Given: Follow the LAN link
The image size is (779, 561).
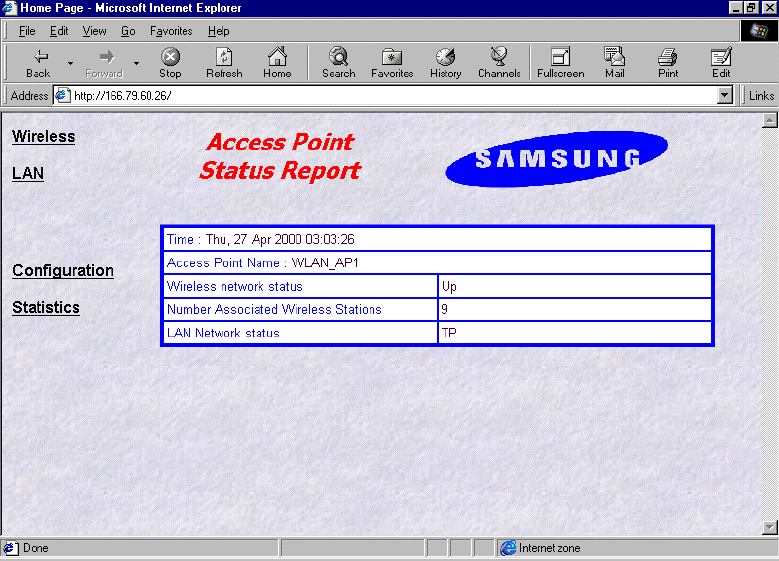Looking at the screenshot, I should click(28, 173).
